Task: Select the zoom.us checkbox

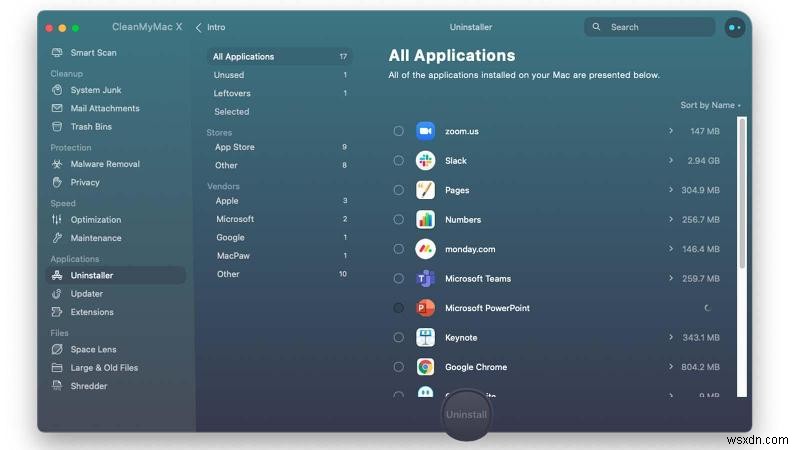Action: coord(398,131)
